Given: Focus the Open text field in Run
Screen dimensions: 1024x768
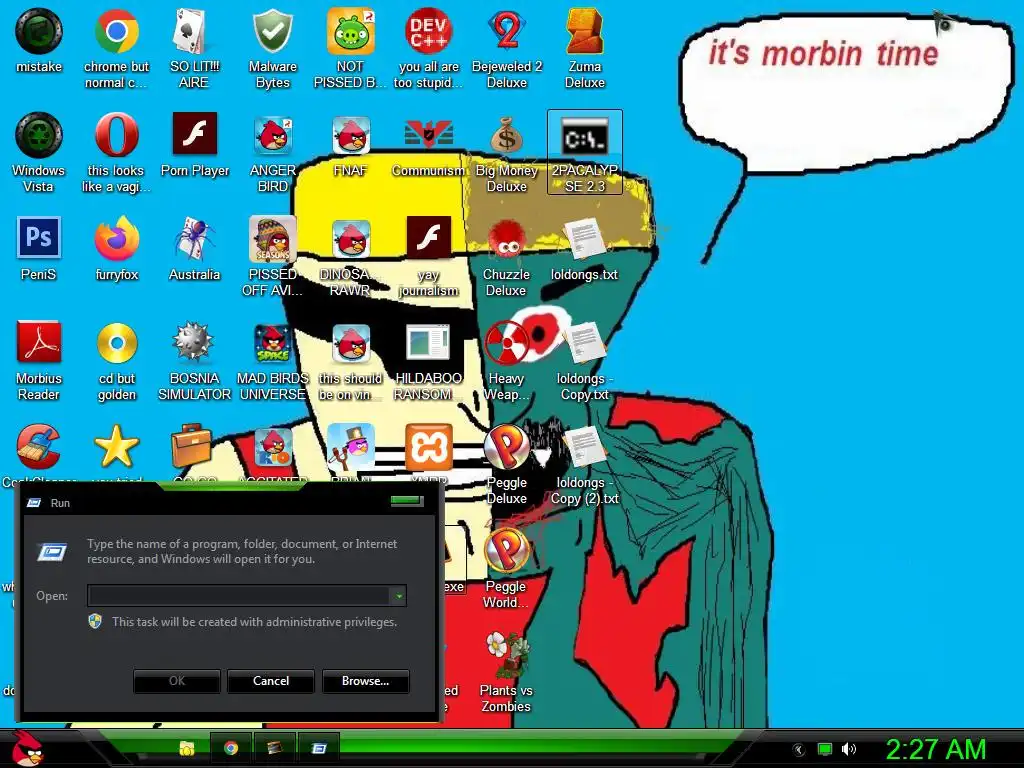Looking at the screenshot, I should click(x=239, y=596).
